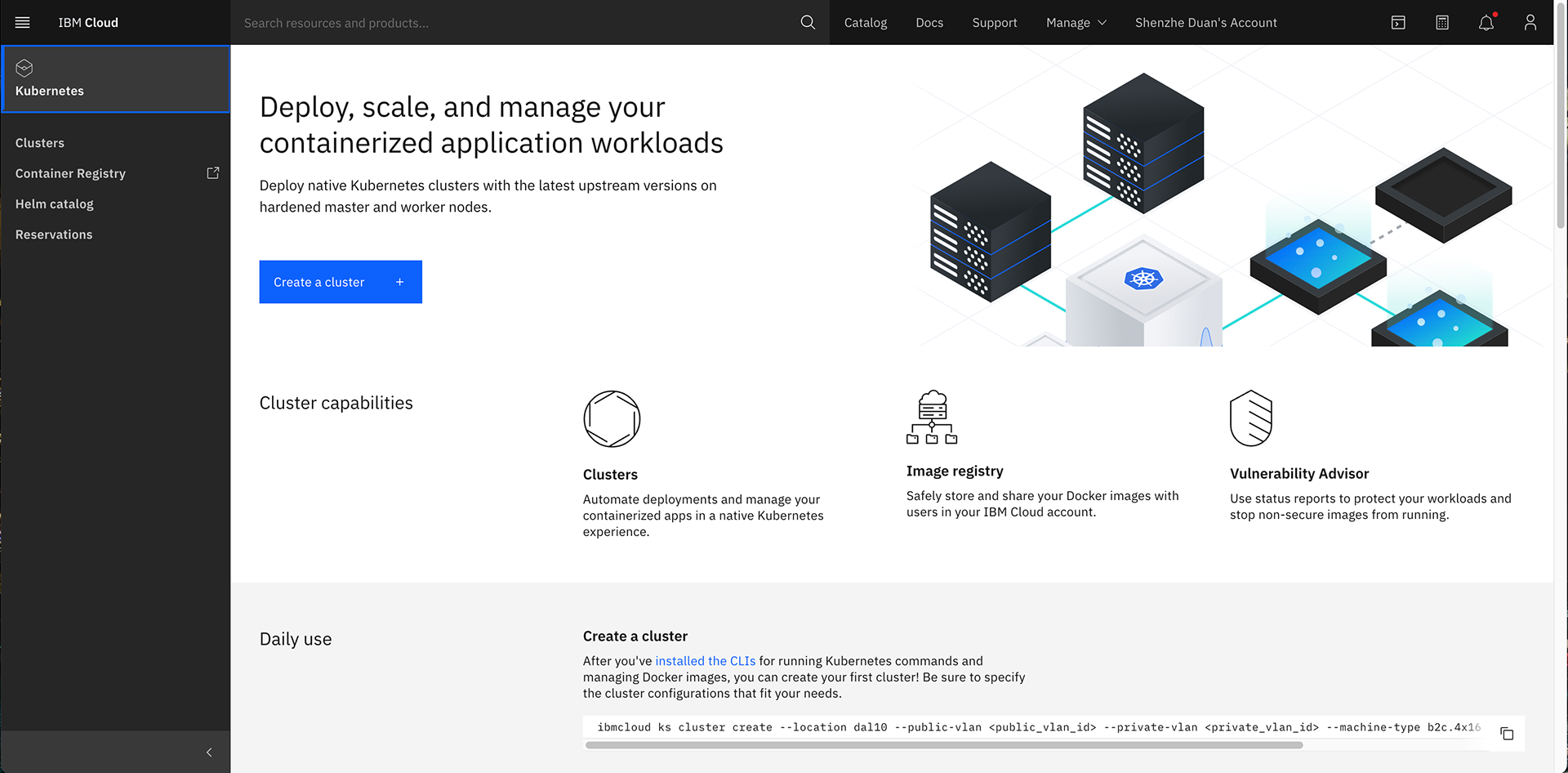This screenshot has height=773, width=1568.
Task: Click the Vulnerability Advisor shield icon
Action: point(1251,418)
